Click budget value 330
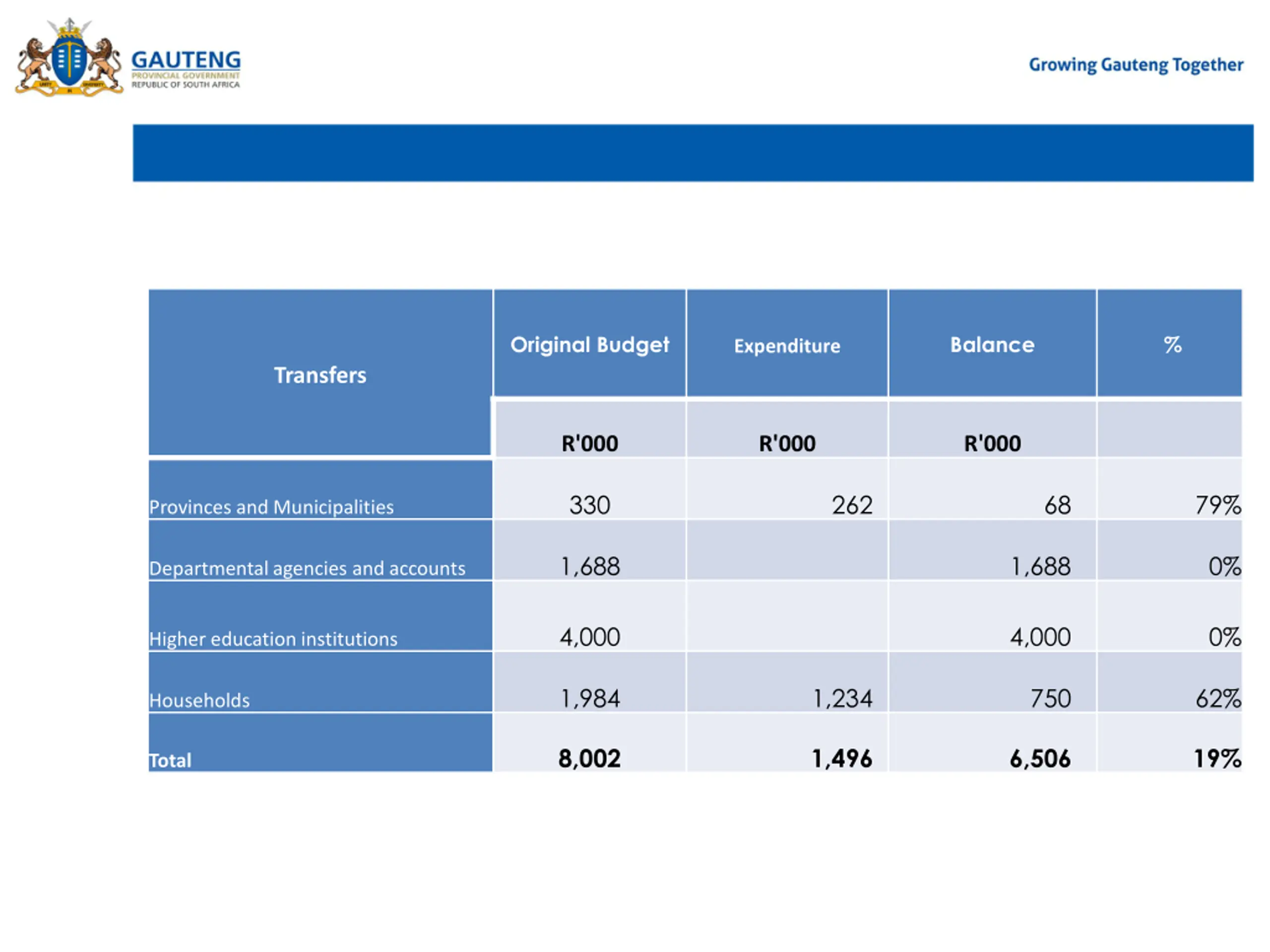This screenshot has width=1270, height=952. pos(590,506)
